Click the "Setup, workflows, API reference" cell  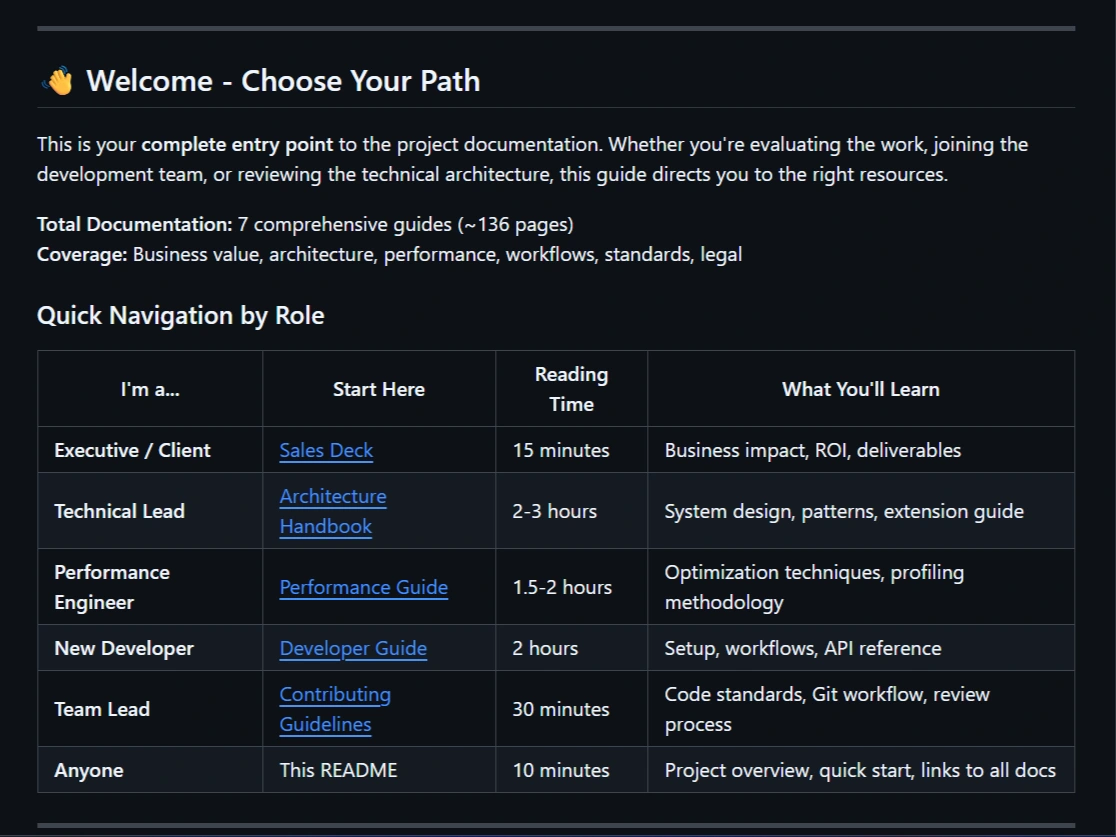(802, 648)
